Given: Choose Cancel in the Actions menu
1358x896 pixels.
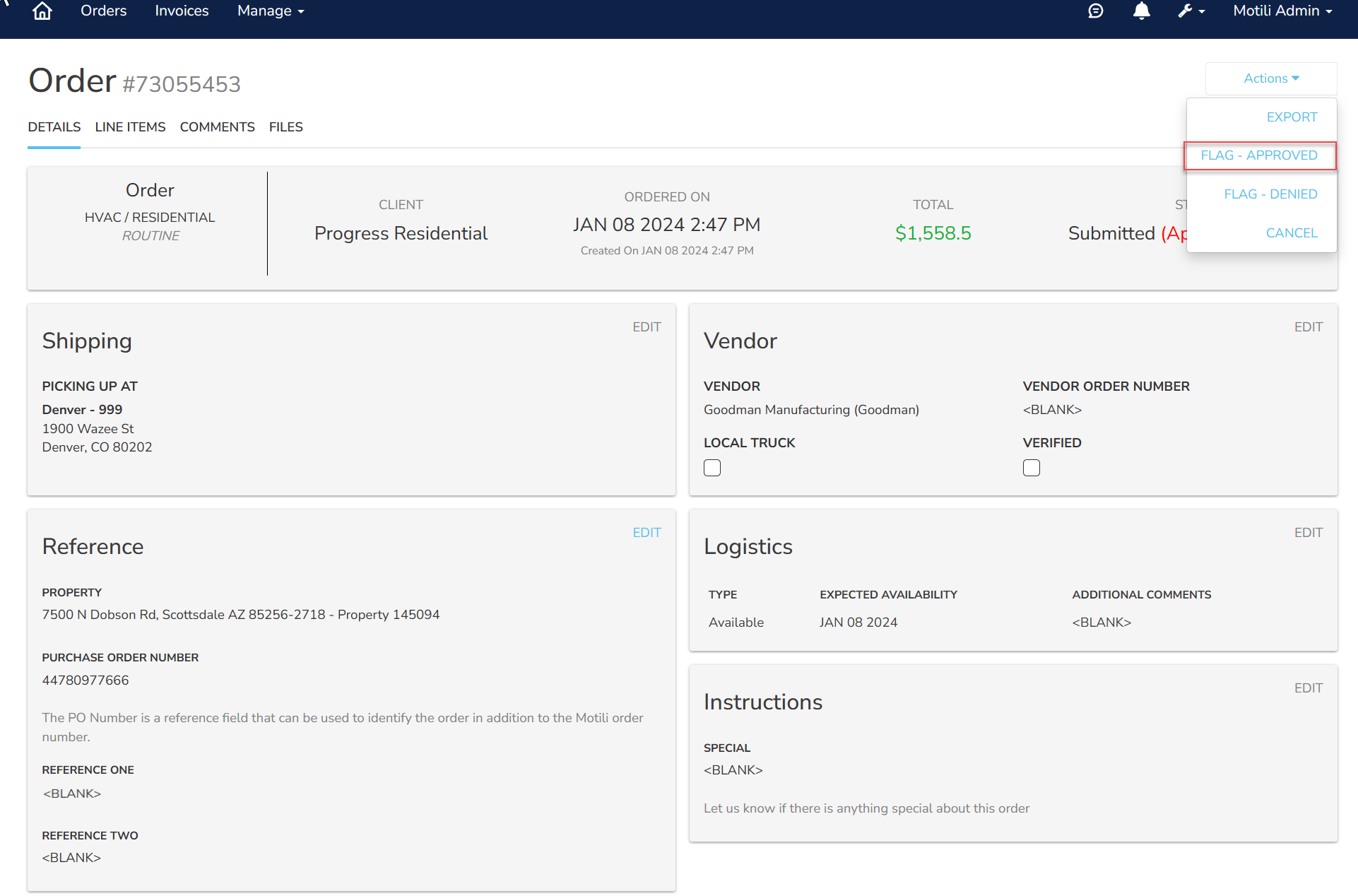Looking at the screenshot, I should click(x=1292, y=233).
